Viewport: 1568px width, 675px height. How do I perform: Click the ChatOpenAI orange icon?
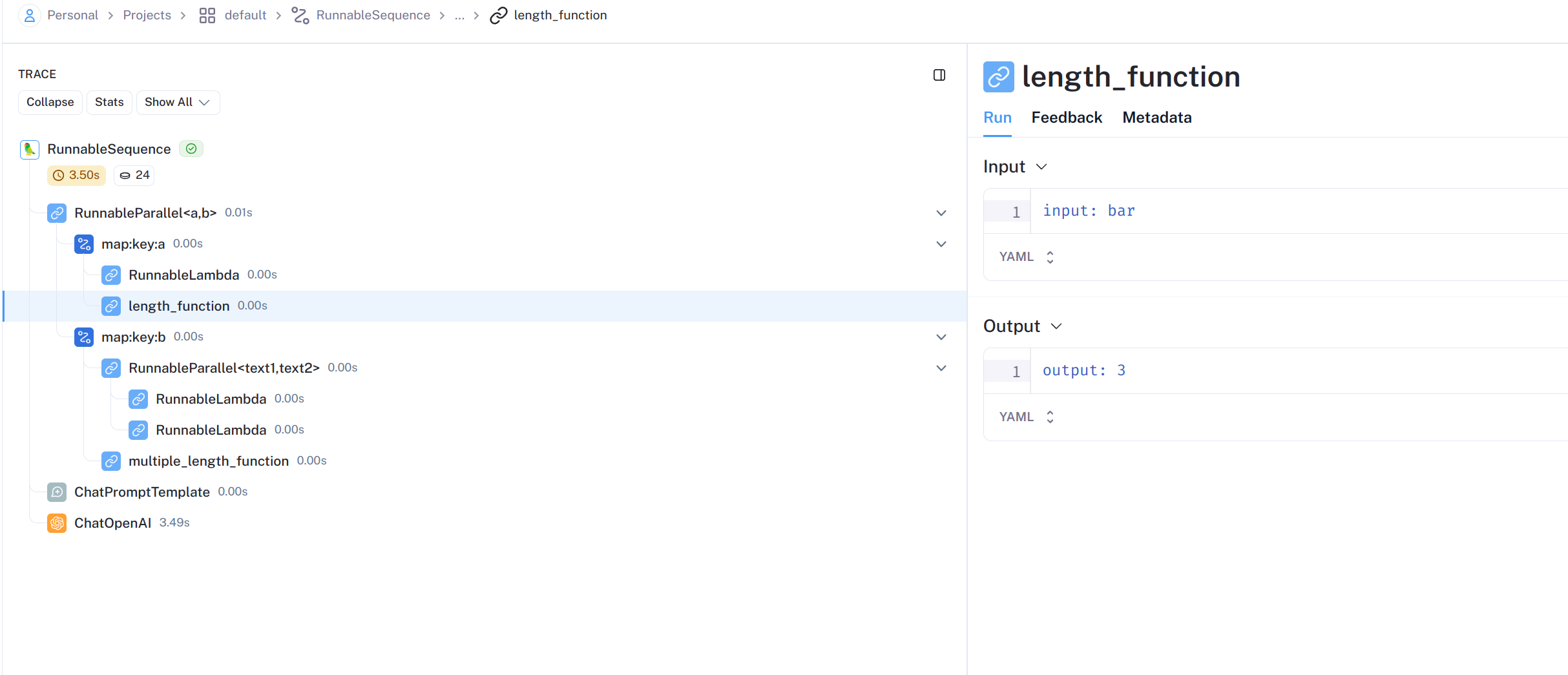tap(57, 523)
